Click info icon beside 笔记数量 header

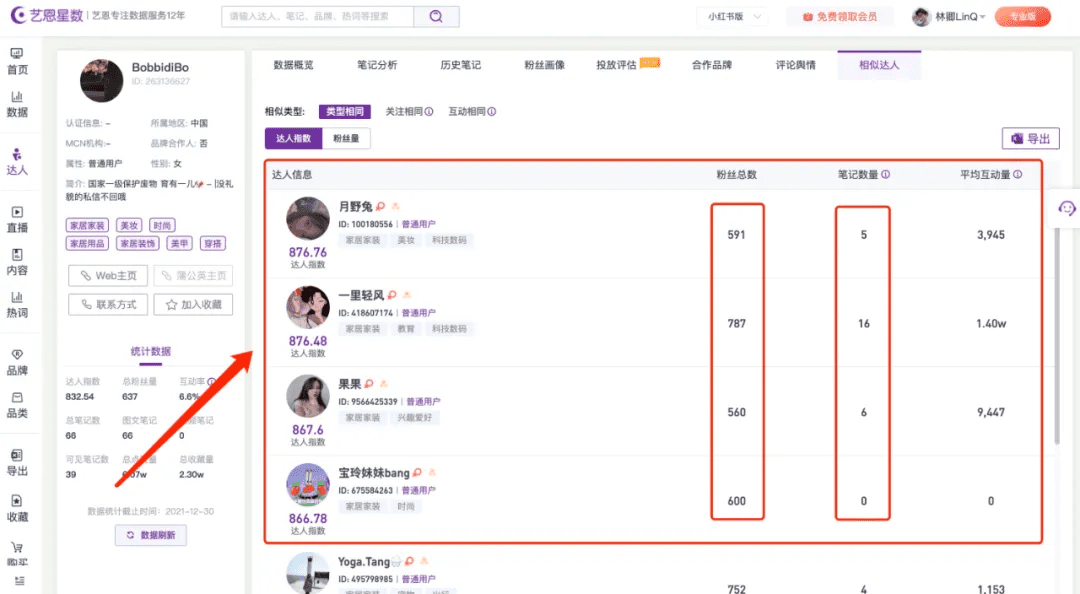(886, 174)
